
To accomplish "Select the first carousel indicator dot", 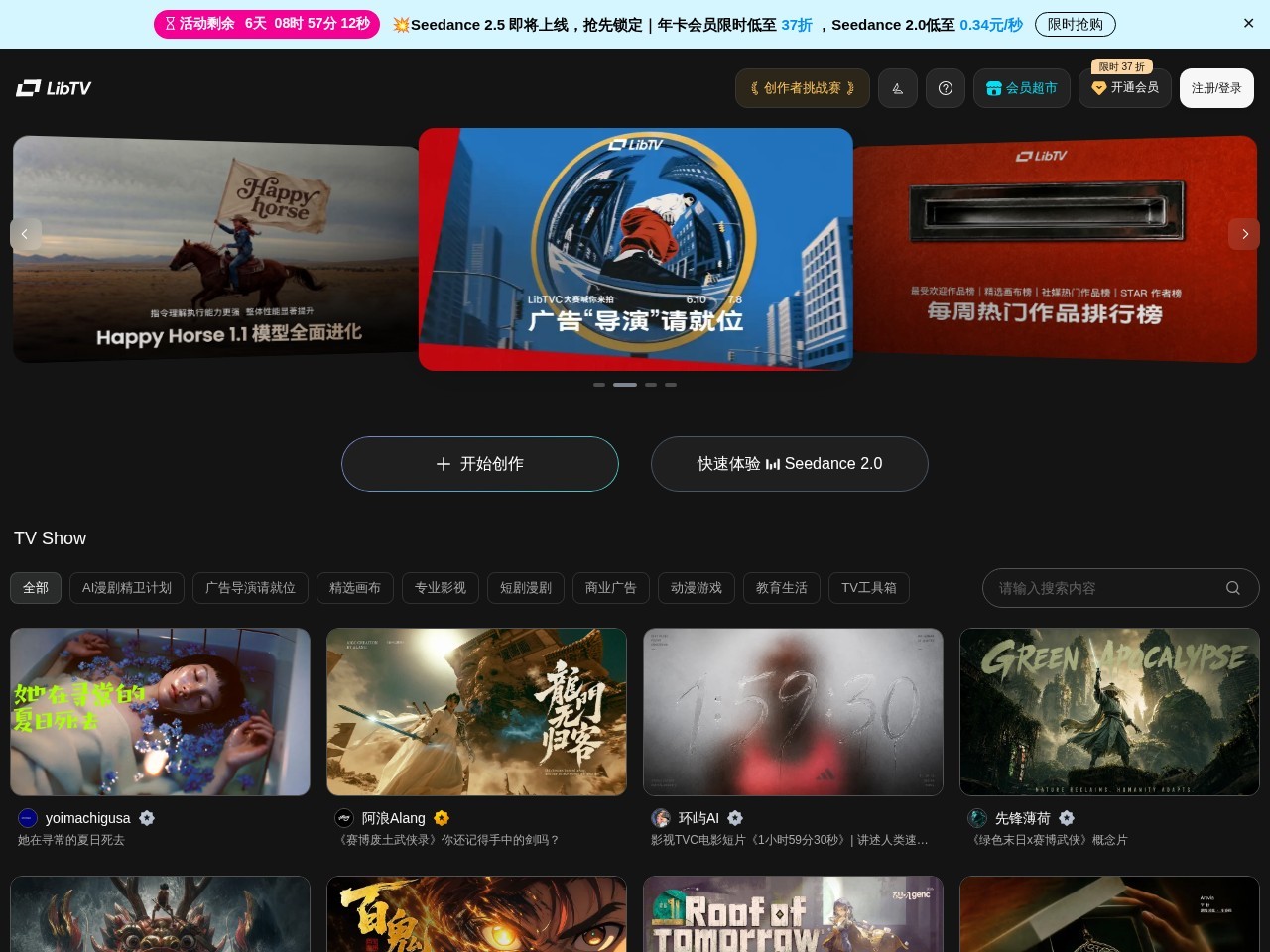I will [599, 385].
